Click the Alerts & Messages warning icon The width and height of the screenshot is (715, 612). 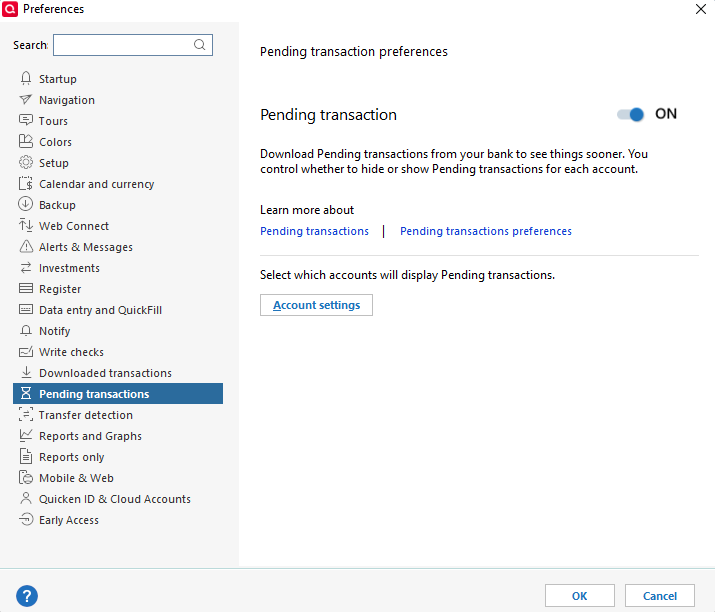click(26, 246)
